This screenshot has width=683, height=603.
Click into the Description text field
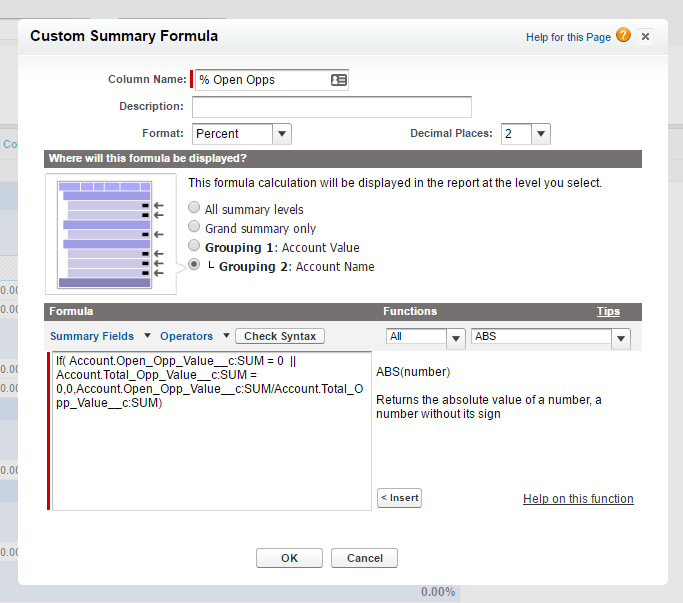331,107
